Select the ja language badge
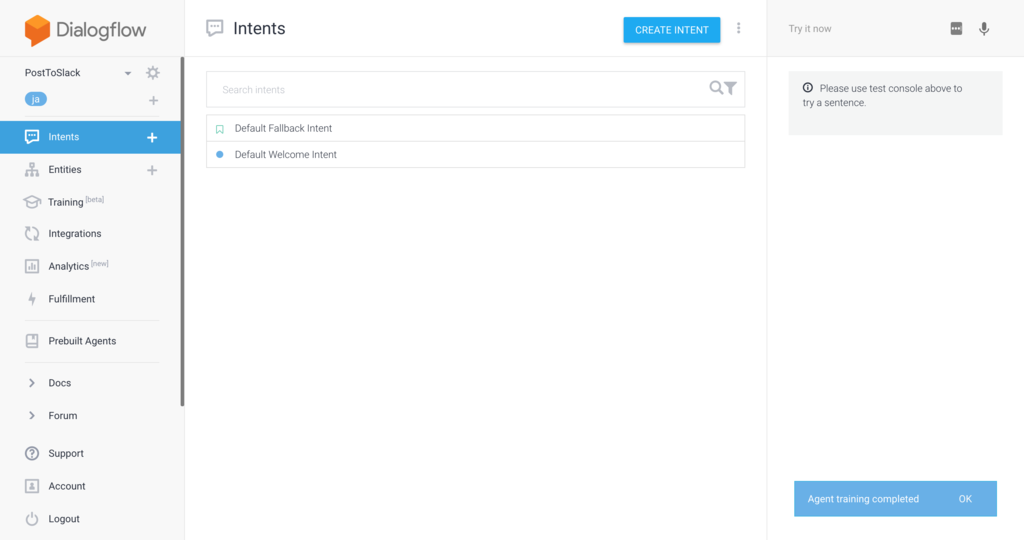The image size is (1024, 540). [36, 99]
